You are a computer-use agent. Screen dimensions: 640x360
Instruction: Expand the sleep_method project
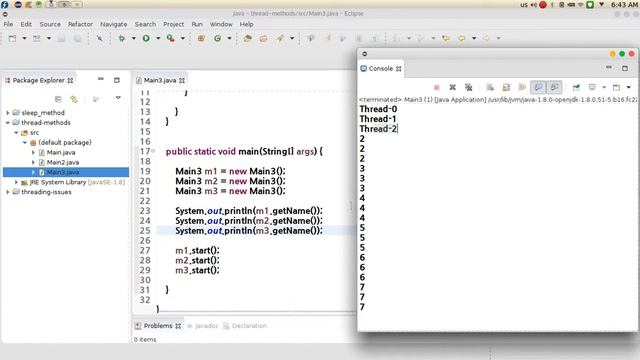click(8, 113)
